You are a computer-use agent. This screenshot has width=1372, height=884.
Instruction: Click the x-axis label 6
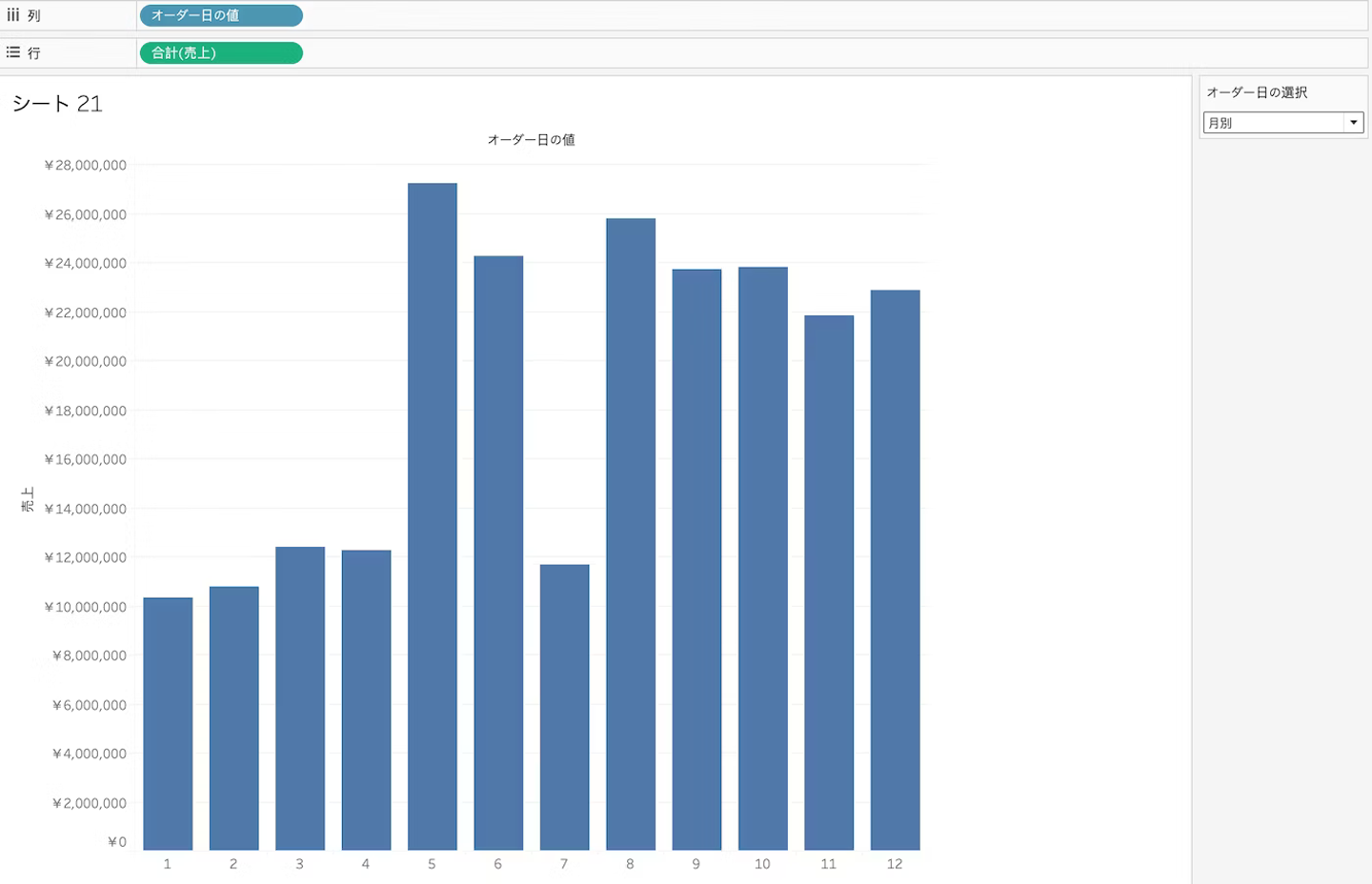pos(498,864)
